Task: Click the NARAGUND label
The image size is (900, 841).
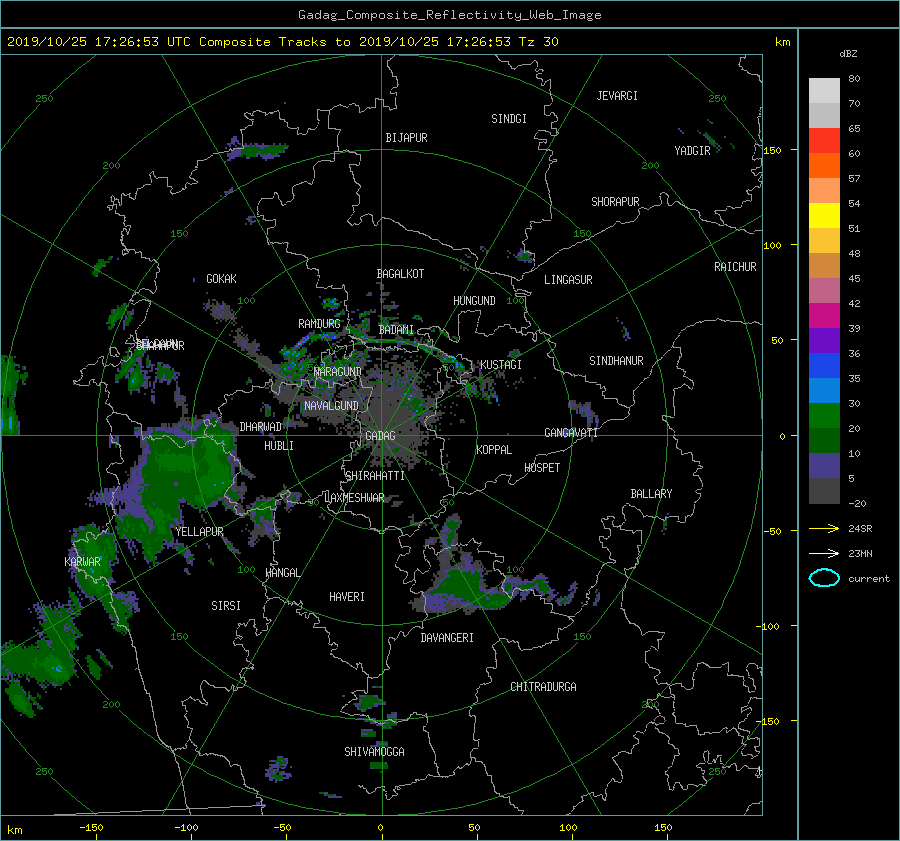Action: (338, 372)
